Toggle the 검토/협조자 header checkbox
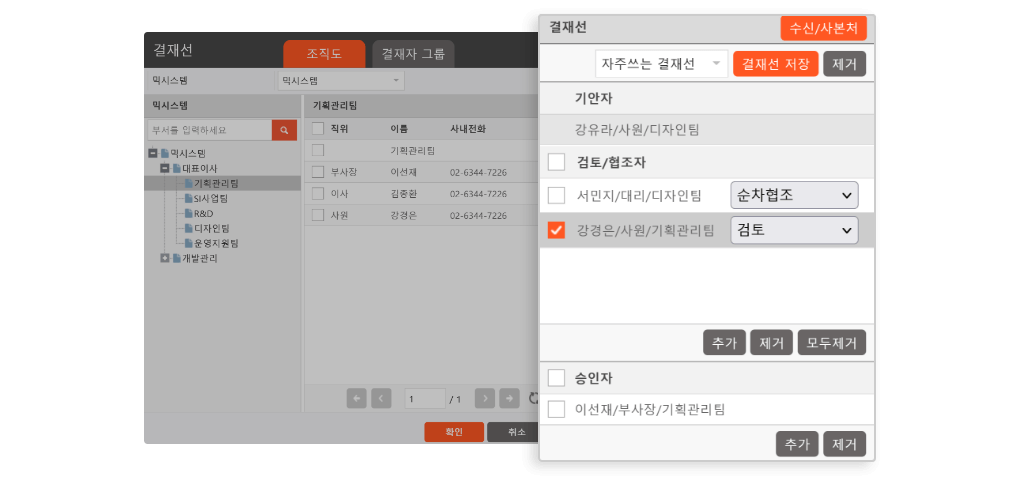 [x=556, y=162]
